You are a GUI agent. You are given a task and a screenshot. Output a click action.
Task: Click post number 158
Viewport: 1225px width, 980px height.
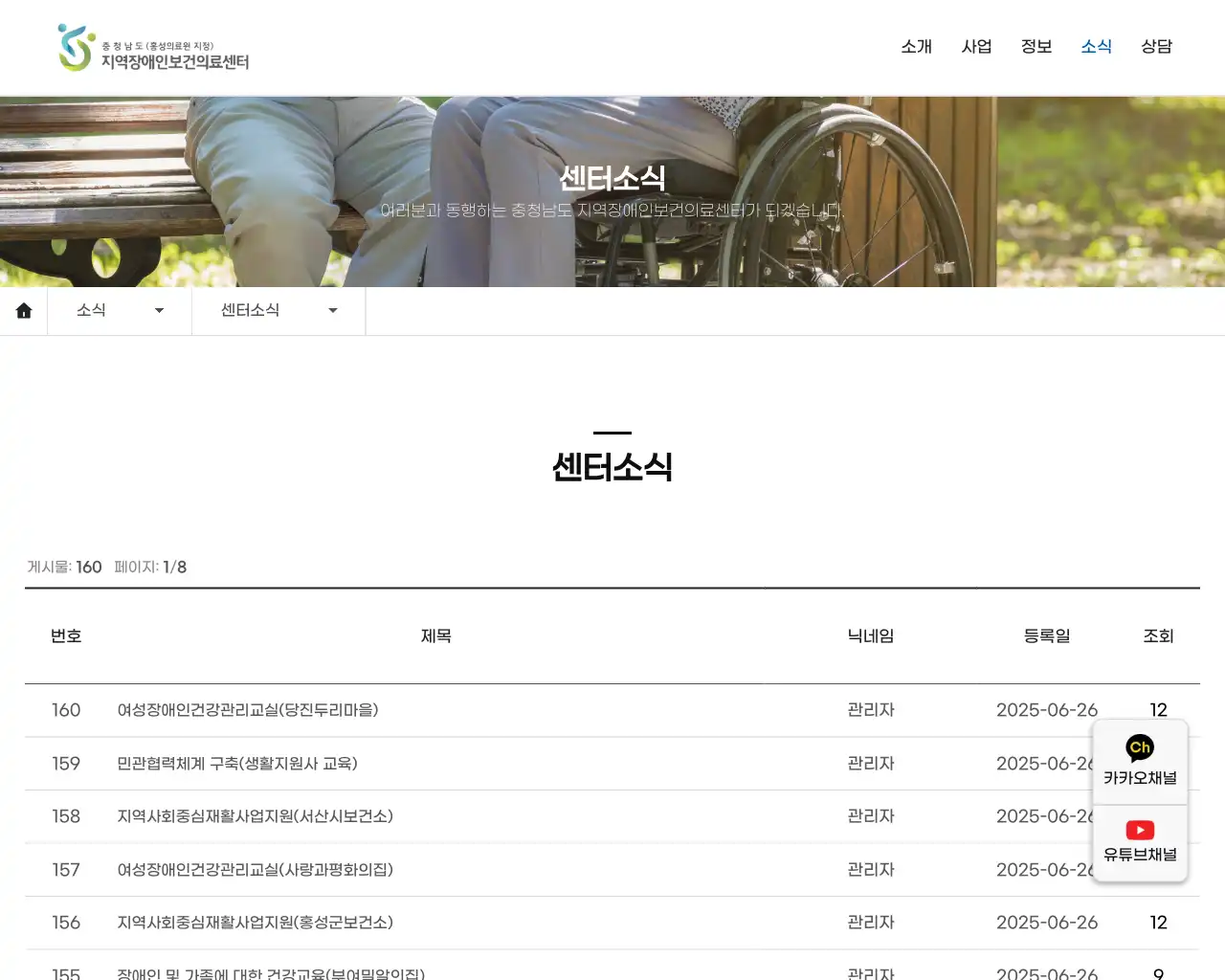66,816
